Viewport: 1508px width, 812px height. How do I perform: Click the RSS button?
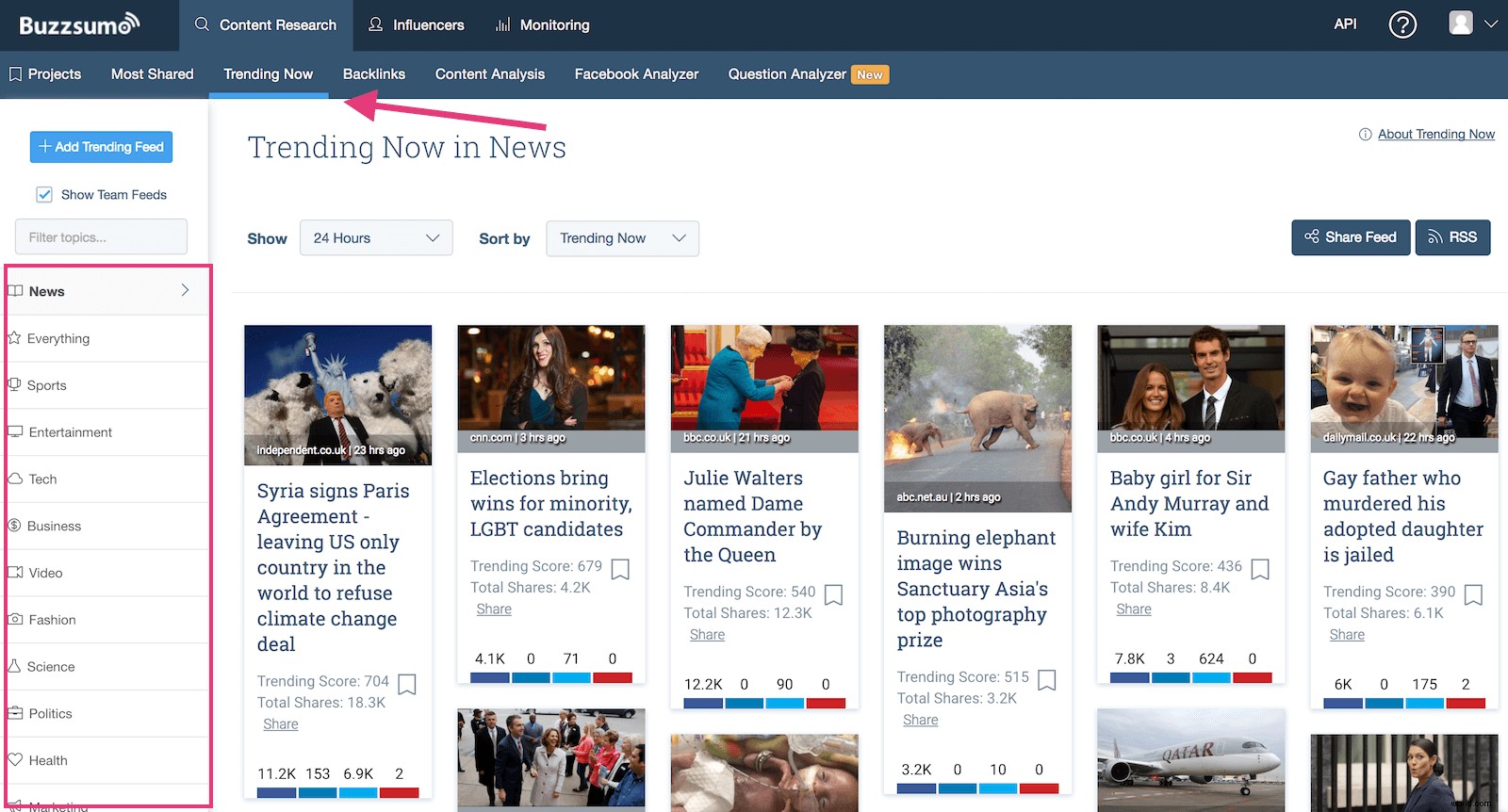(1452, 237)
